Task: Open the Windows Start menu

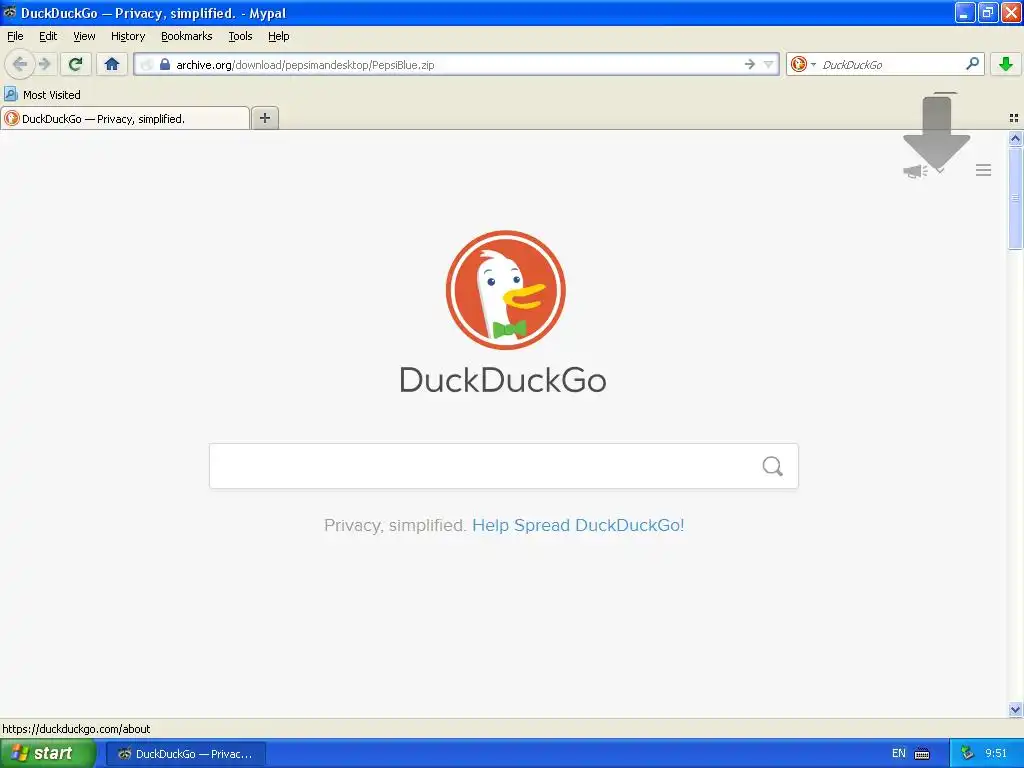Action: click(48, 753)
